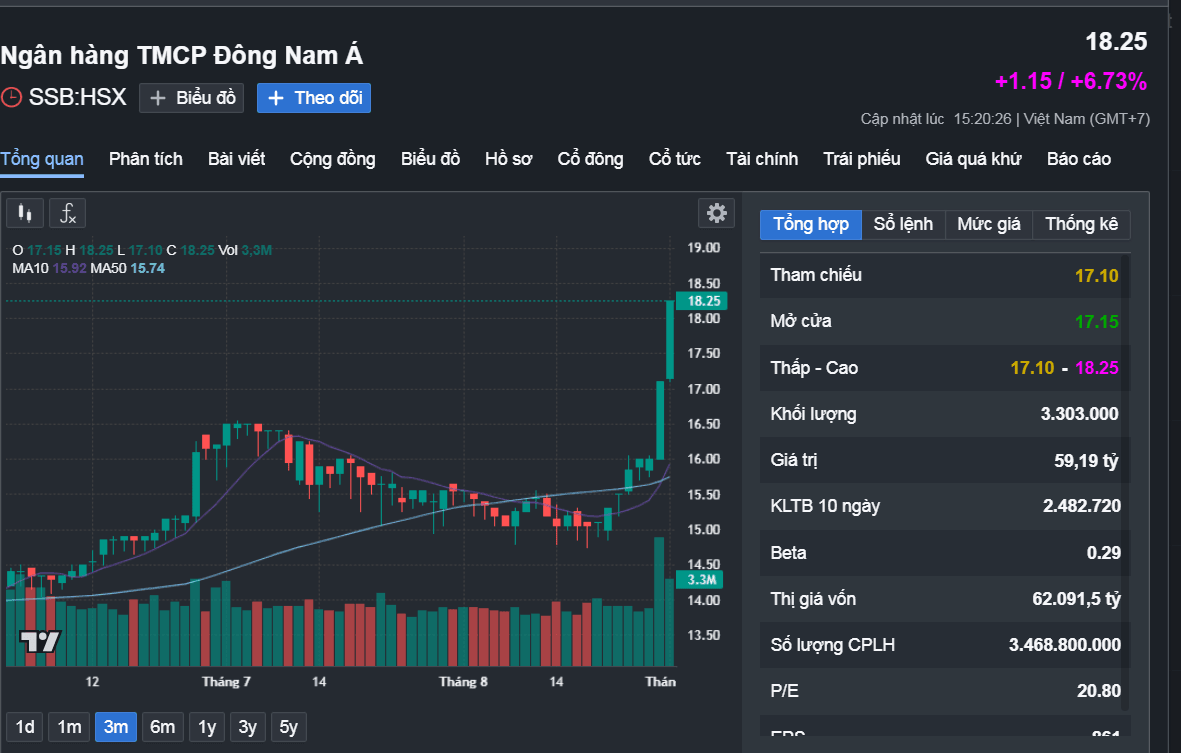The image size is (1181, 753).
Task: Click the summary panel vertical scrollbar
Action: point(1125,482)
